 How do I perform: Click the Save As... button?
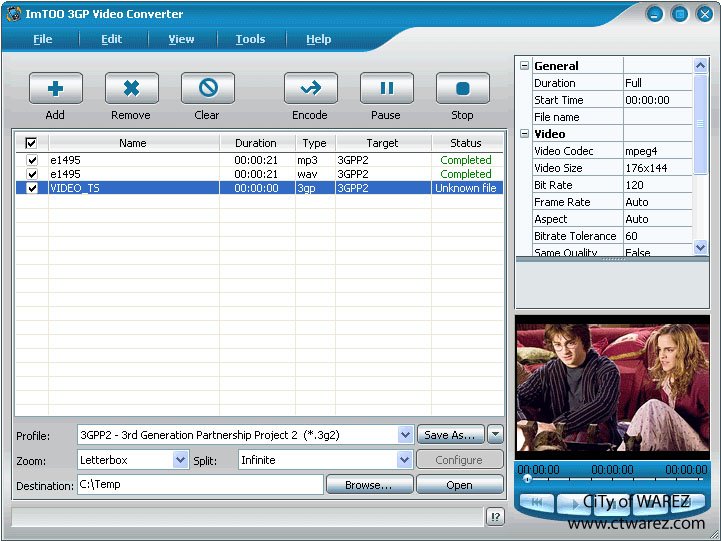tap(451, 434)
